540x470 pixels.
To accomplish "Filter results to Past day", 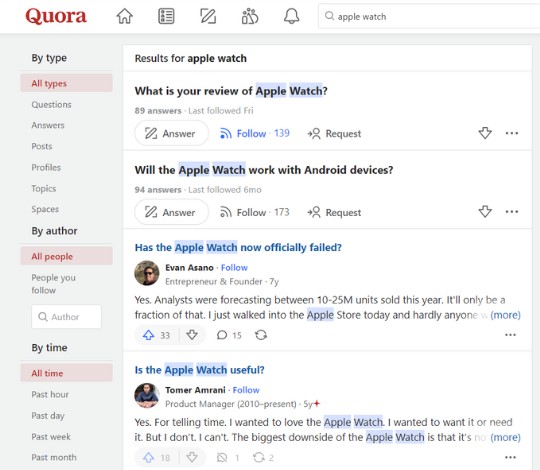I will 48,416.
